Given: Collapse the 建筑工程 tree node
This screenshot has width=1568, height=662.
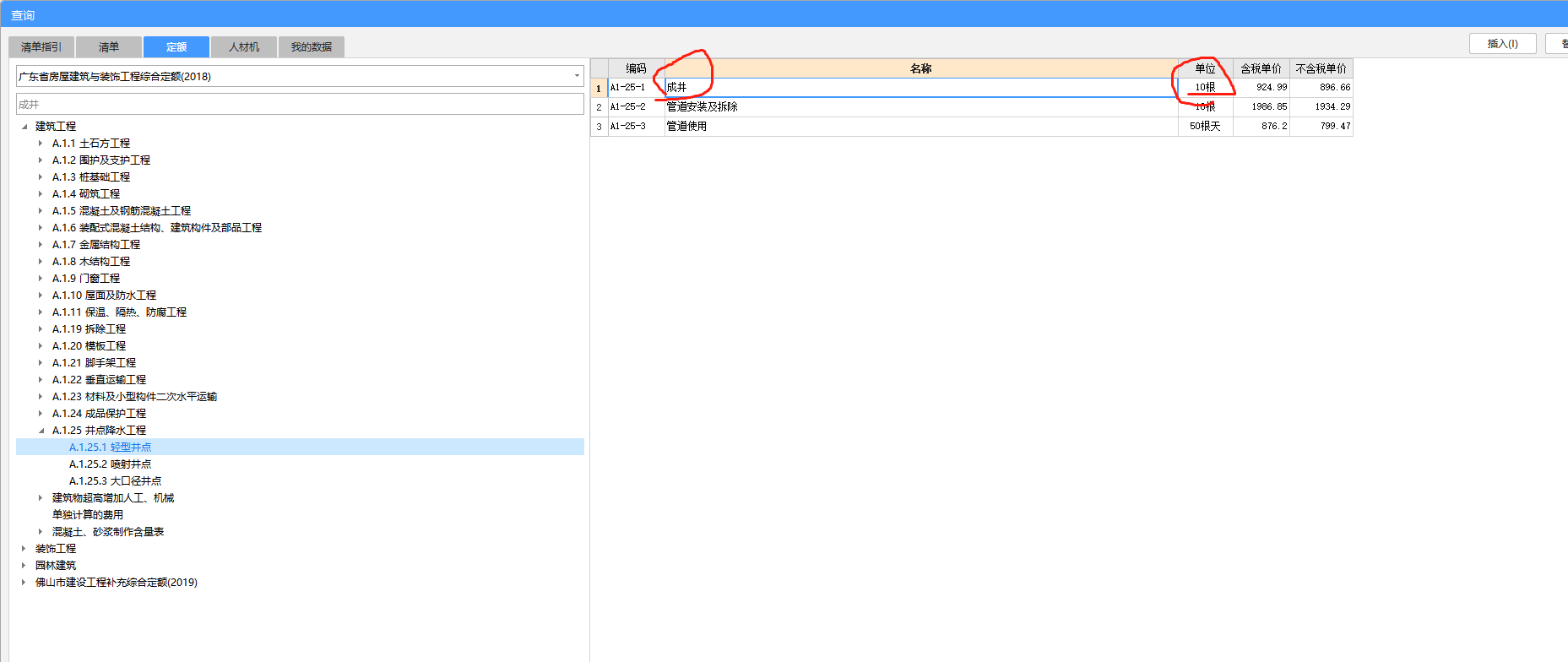Looking at the screenshot, I should click(24, 127).
